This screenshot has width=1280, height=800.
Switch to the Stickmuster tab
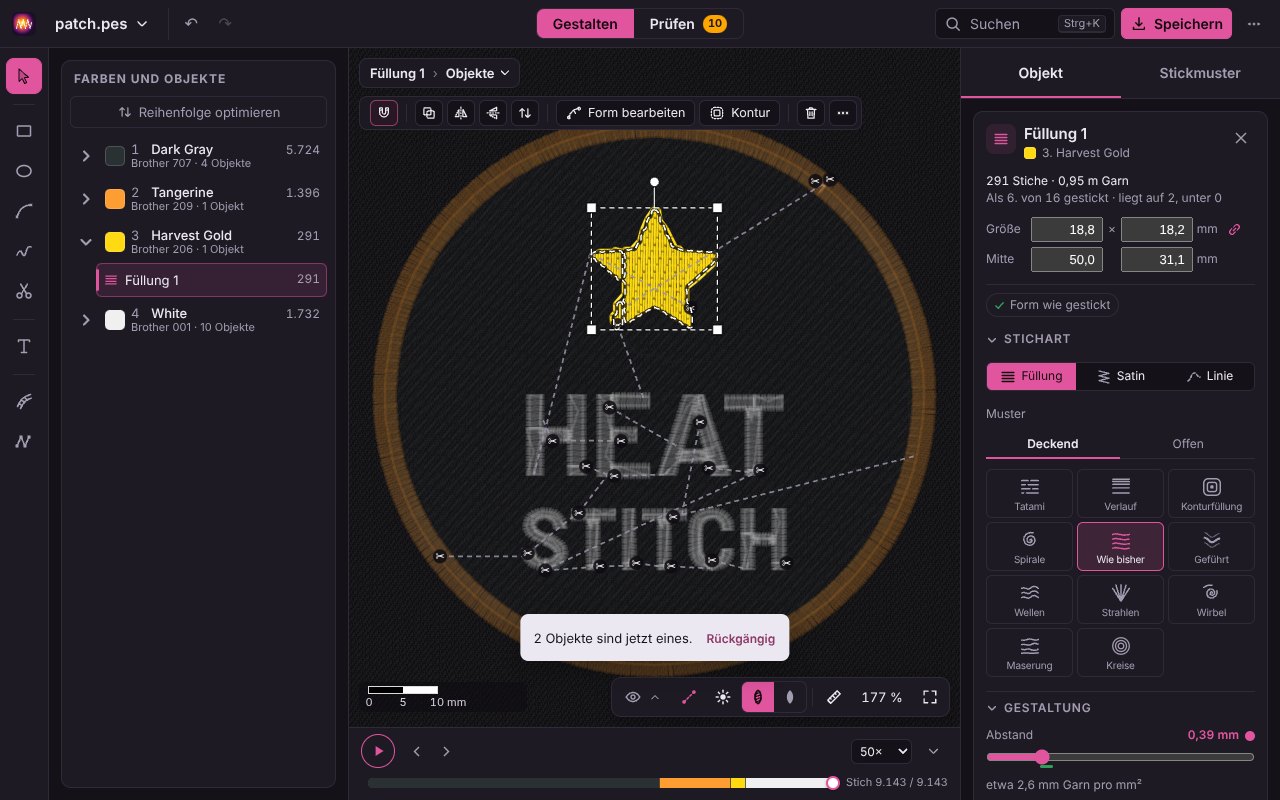pos(1200,73)
